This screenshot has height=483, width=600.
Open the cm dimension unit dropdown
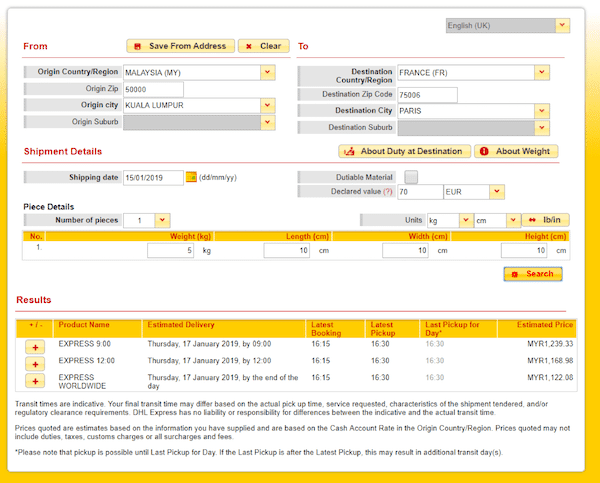point(513,220)
